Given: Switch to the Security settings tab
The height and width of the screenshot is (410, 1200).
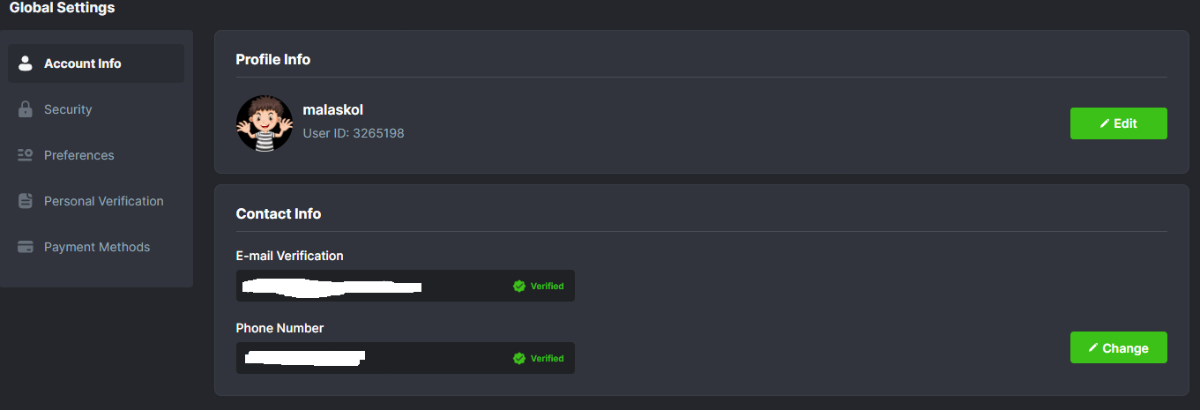Looking at the screenshot, I should click(68, 110).
